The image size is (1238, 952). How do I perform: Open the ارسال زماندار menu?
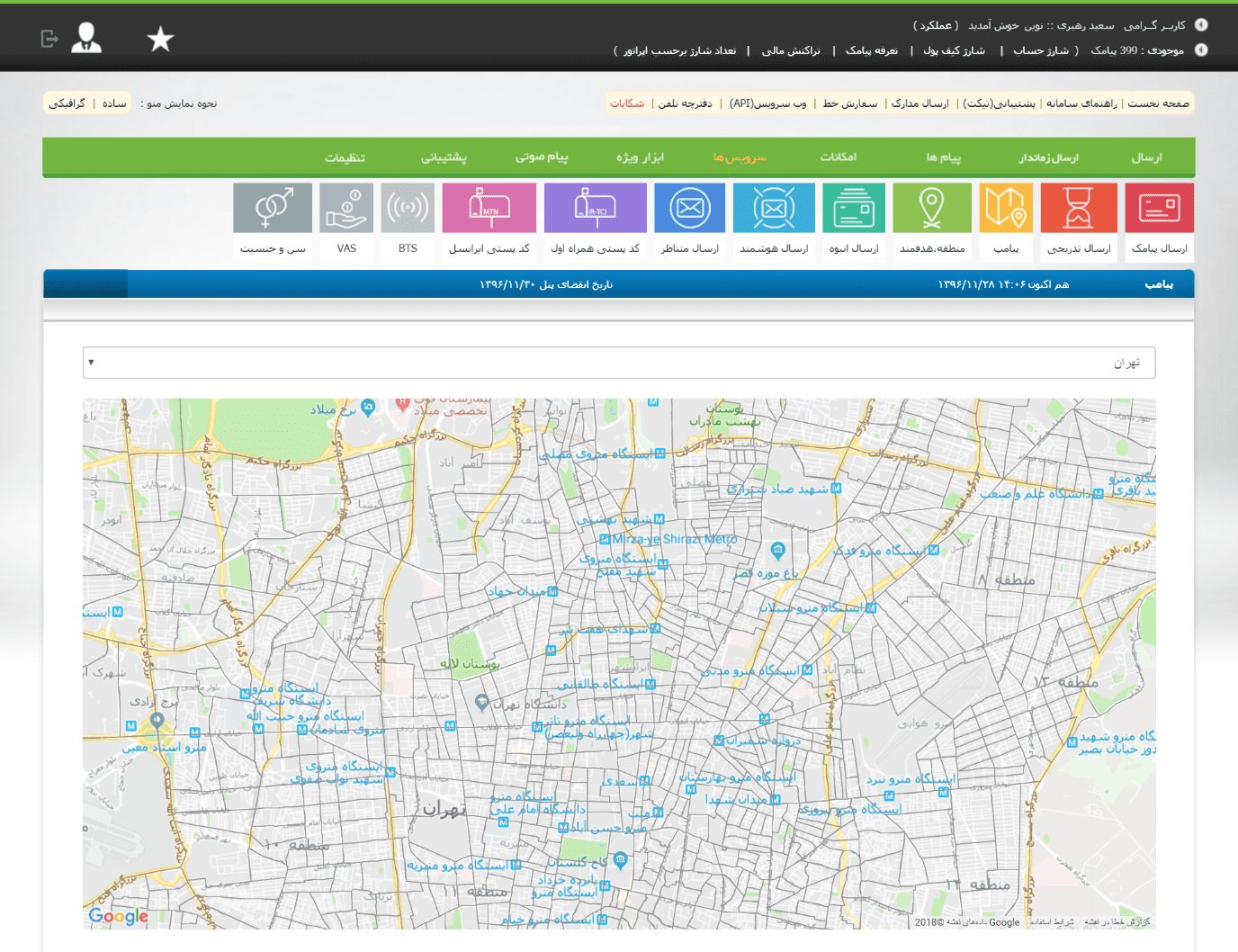click(x=1048, y=157)
